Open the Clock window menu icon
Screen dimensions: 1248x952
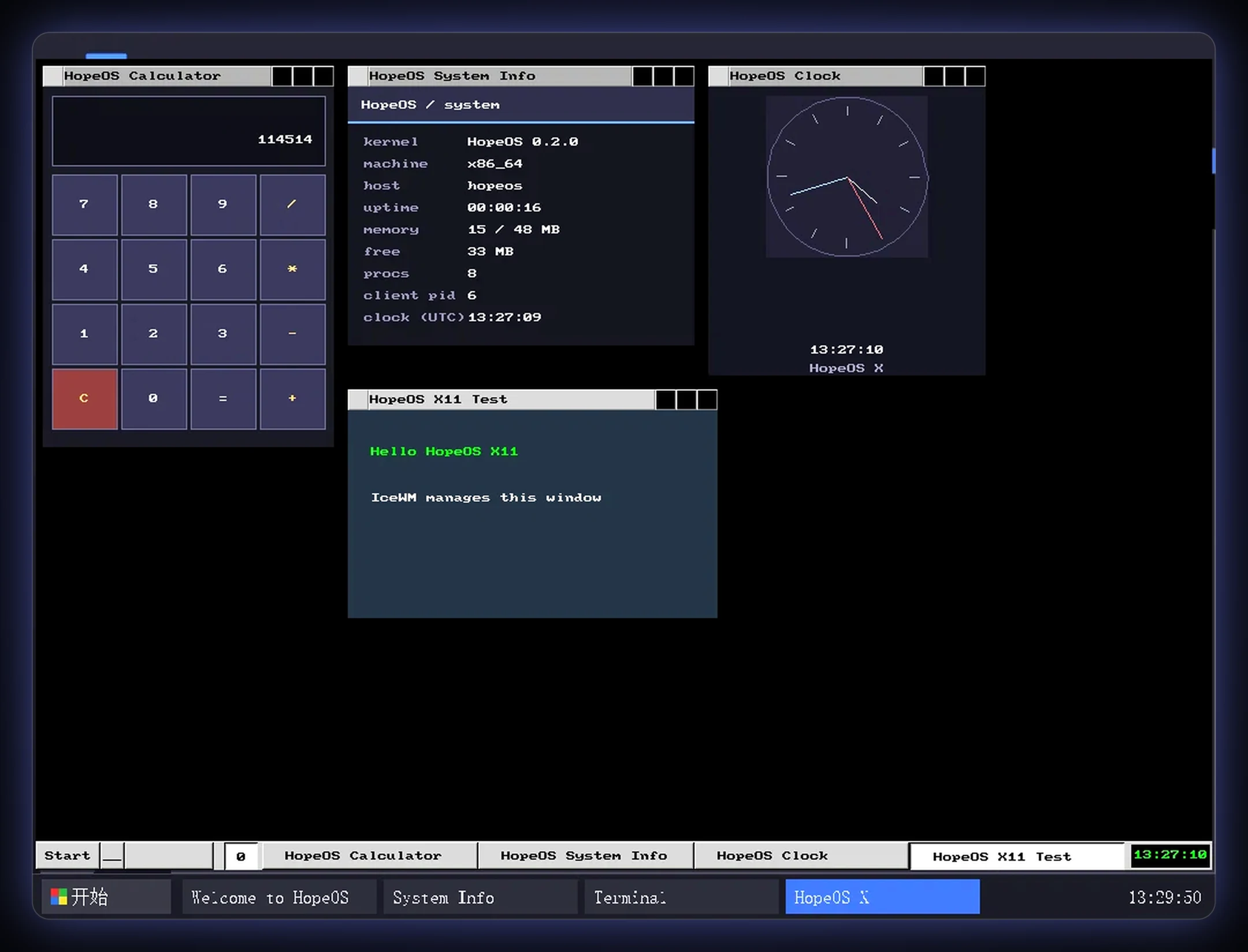pos(719,76)
